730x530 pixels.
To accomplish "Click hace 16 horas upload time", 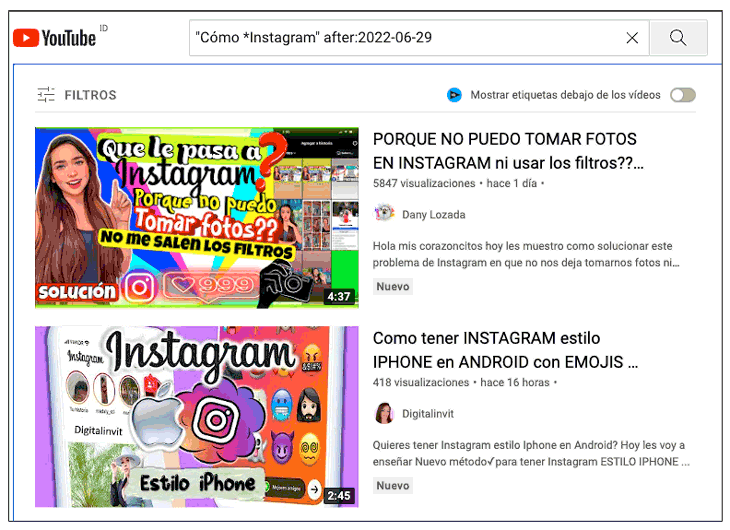I will pyautogui.click(x=515, y=382).
